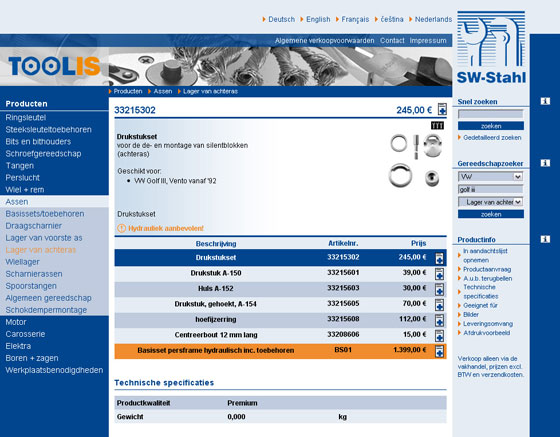Switch language to Nederlands

(433, 19)
